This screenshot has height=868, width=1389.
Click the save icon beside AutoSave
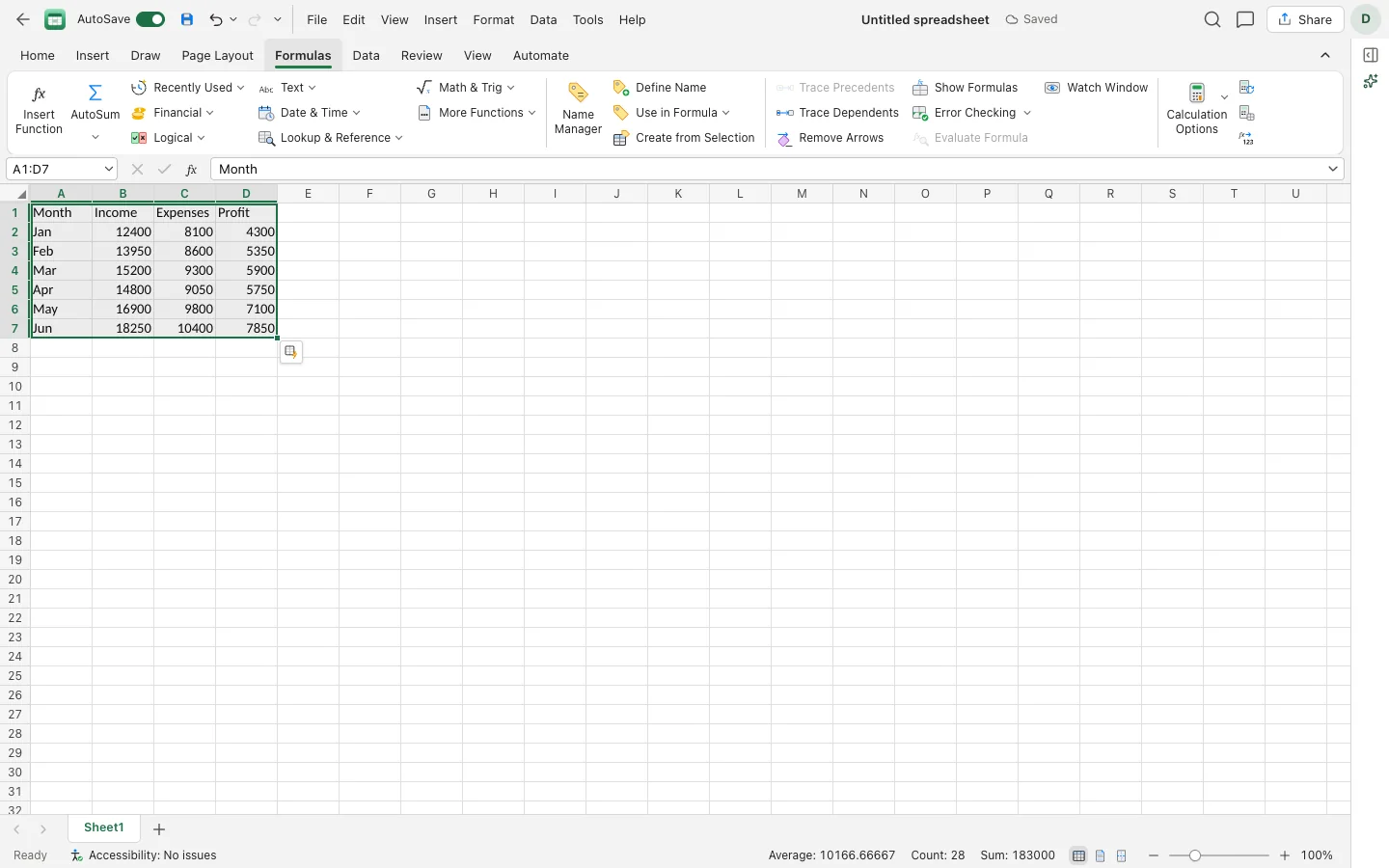tap(187, 19)
